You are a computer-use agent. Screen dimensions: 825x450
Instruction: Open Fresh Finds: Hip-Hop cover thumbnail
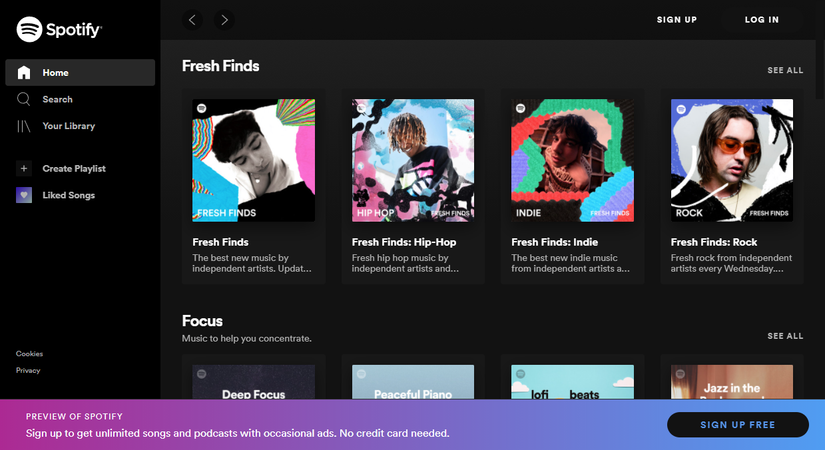pyautogui.click(x=413, y=160)
